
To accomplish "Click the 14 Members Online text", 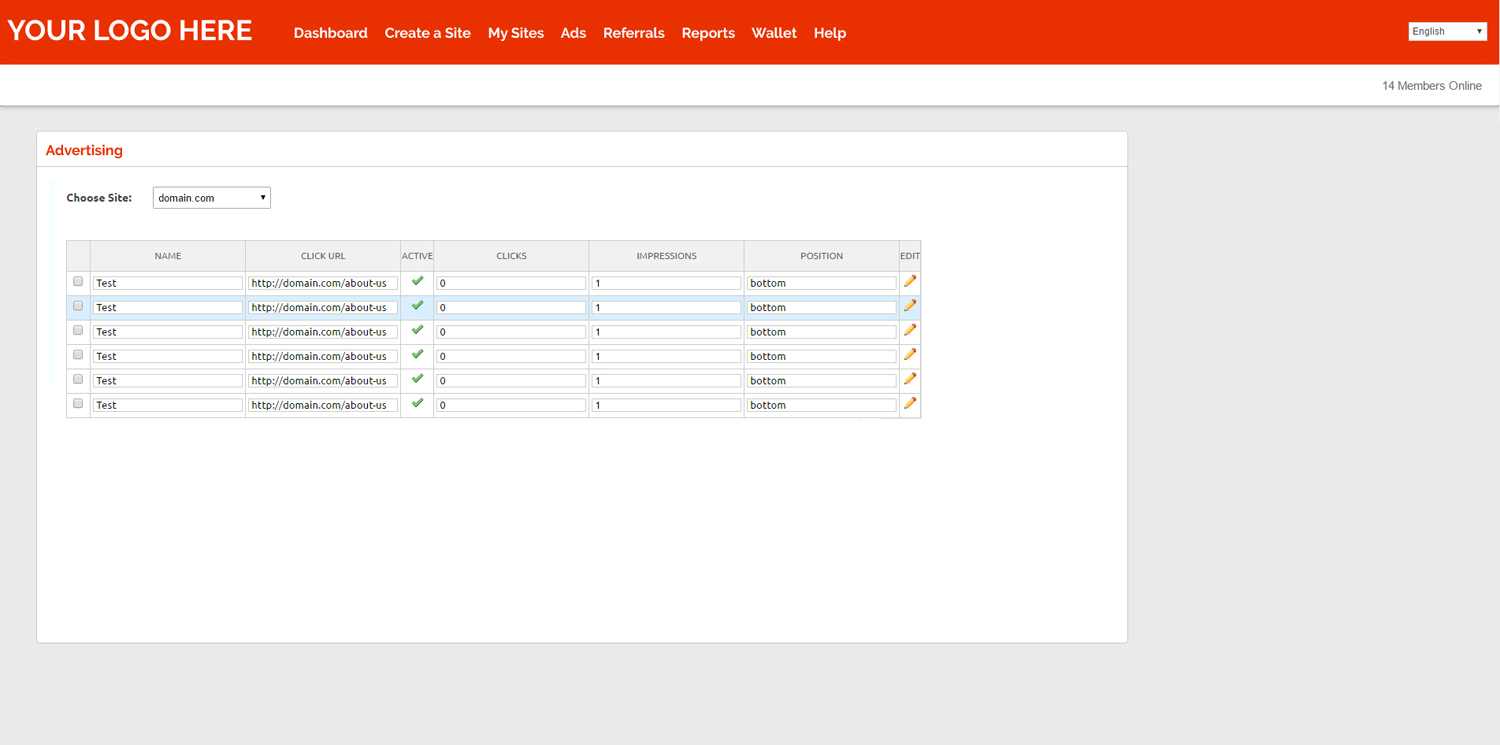I will pos(1432,86).
